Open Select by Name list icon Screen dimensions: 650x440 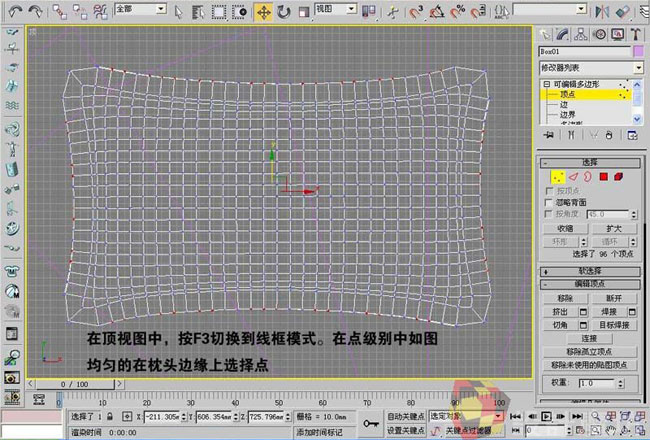pyautogui.click(x=198, y=12)
